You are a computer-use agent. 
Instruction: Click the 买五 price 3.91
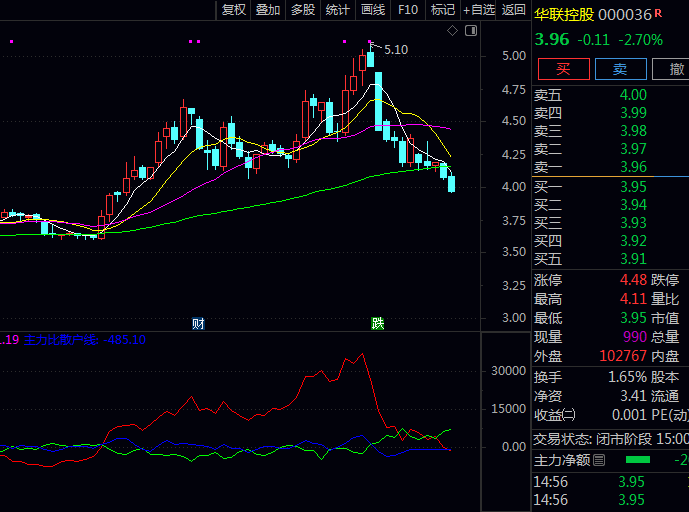tap(633, 259)
